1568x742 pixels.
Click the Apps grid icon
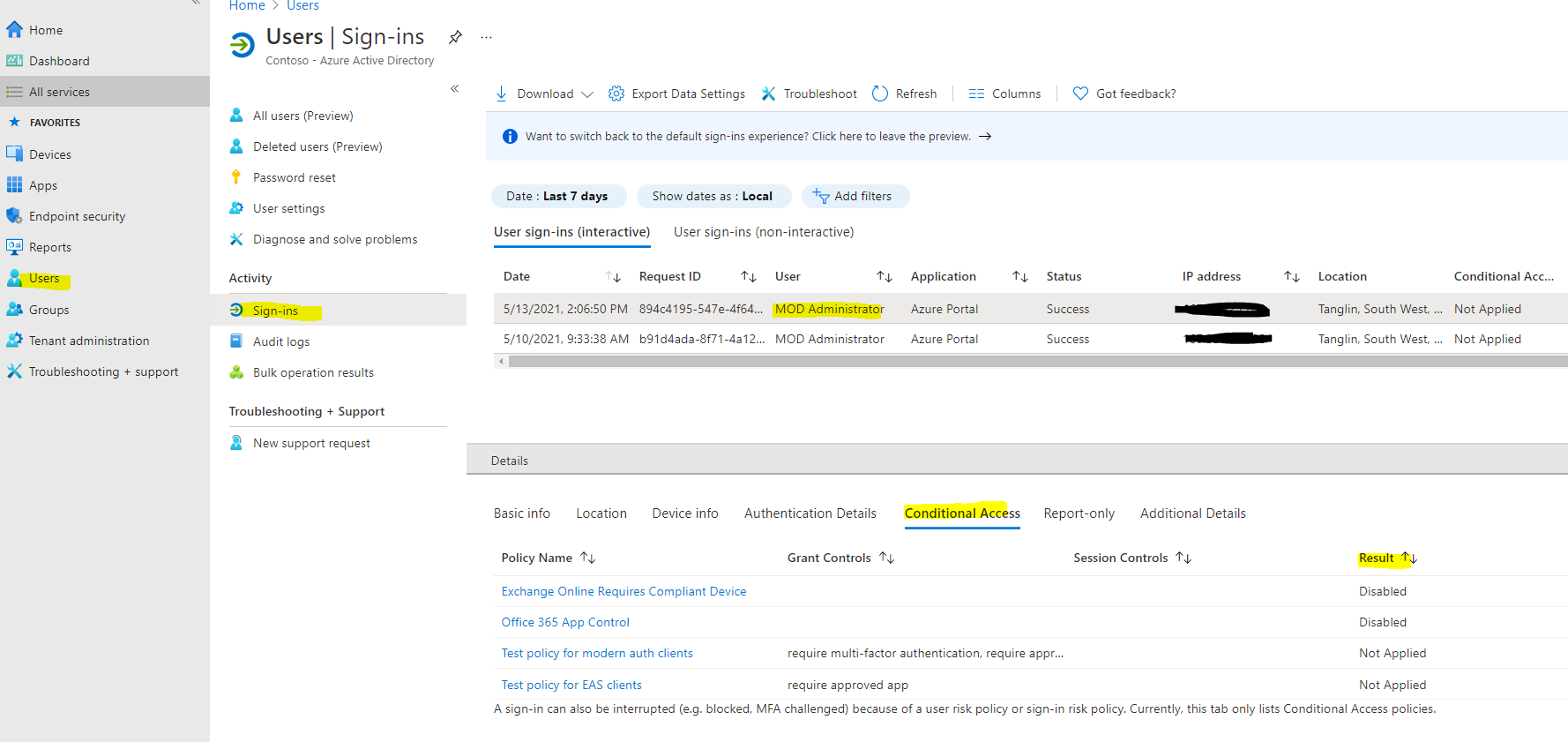(x=14, y=184)
